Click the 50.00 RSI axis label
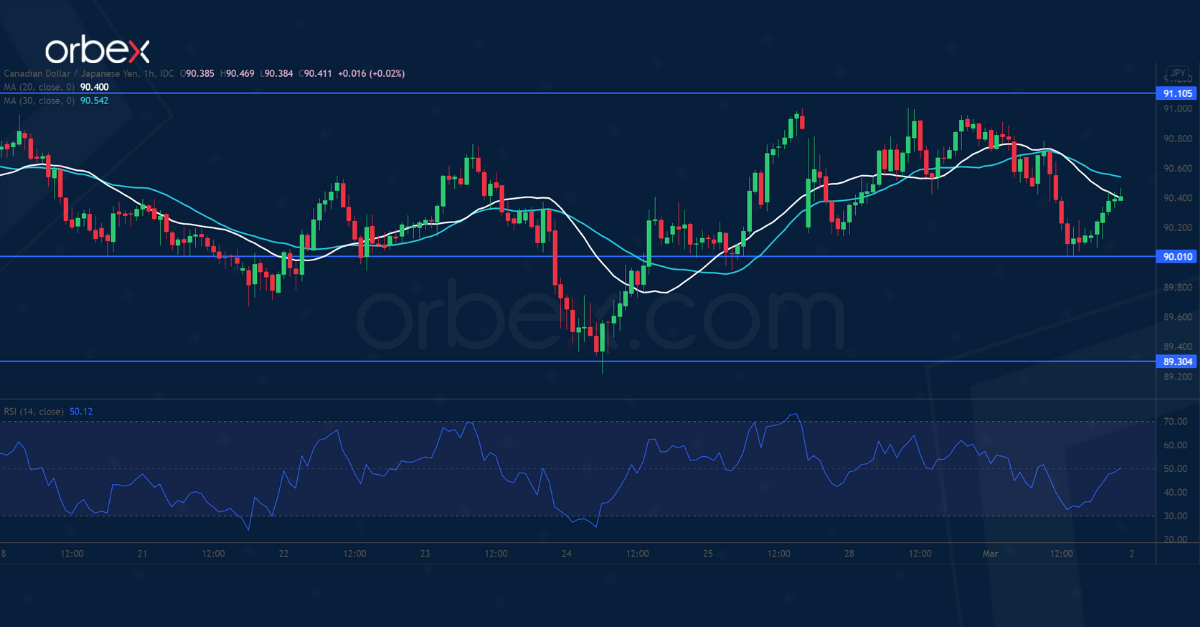The height and width of the screenshot is (627, 1200). click(1175, 469)
